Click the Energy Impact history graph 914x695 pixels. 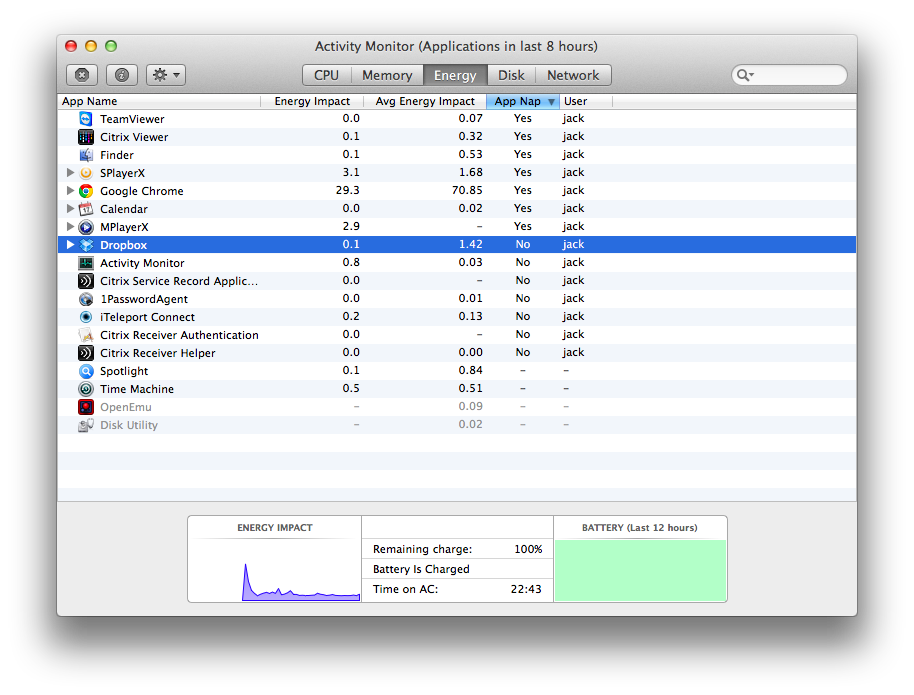pos(275,570)
